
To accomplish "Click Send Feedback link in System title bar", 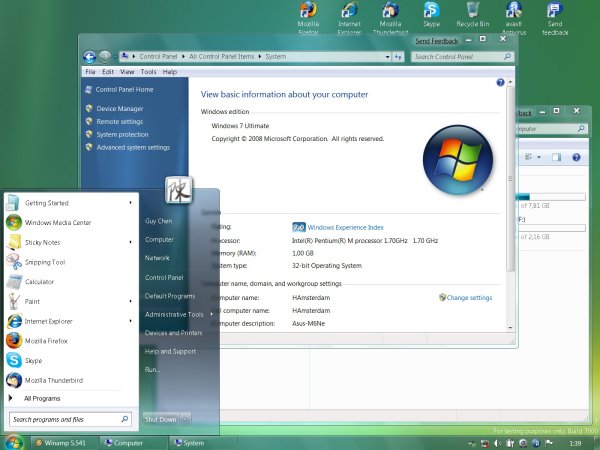I will (x=437, y=41).
